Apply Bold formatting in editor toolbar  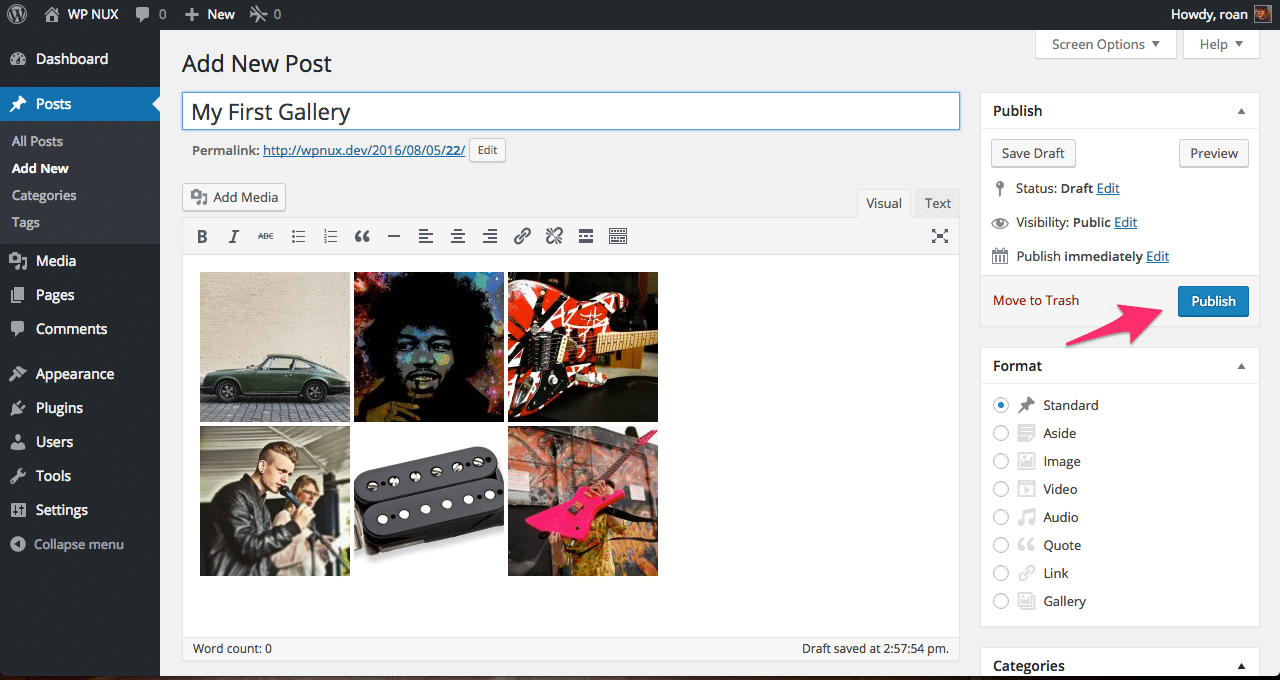[x=202, y=236]
